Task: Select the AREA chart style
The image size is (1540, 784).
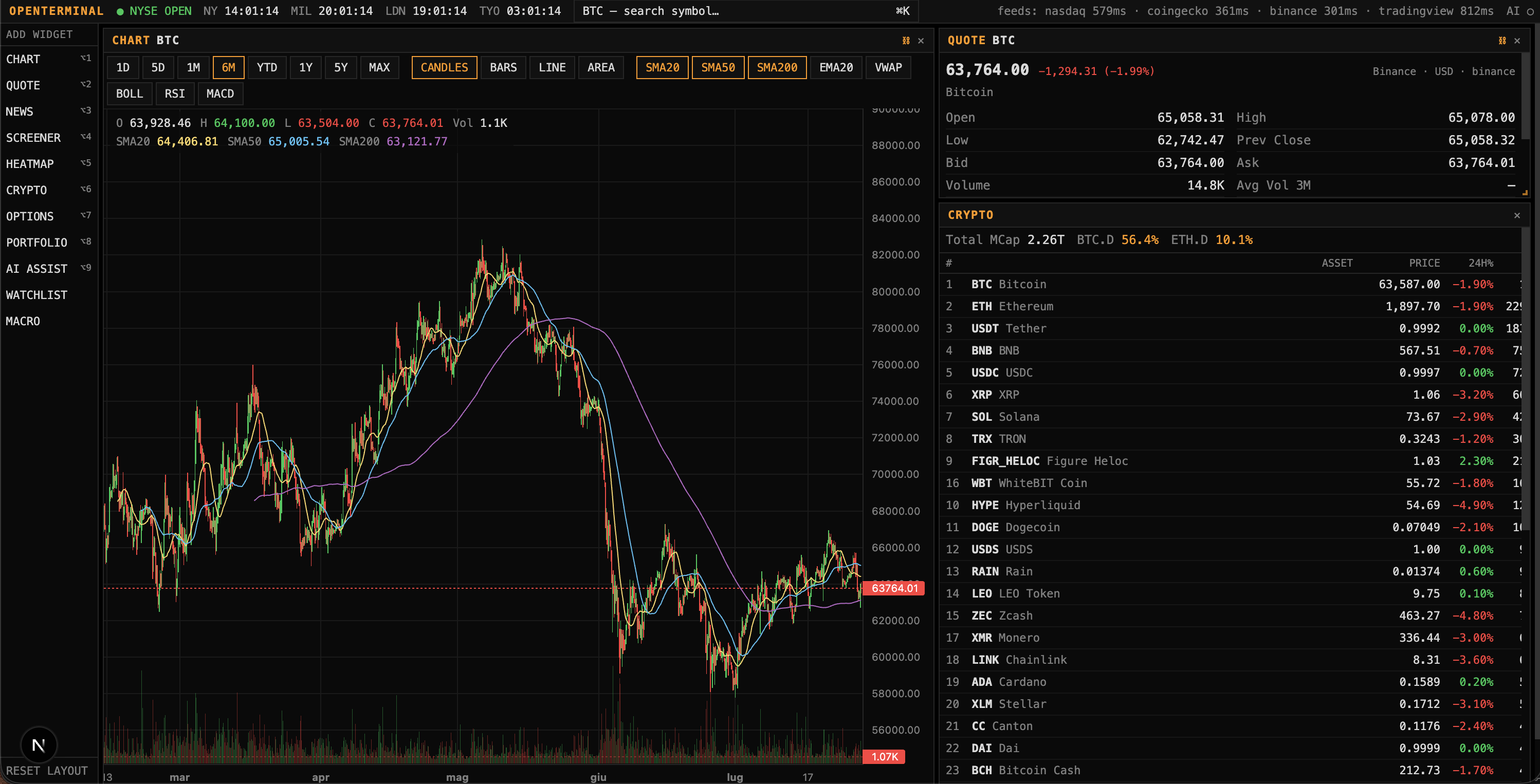Action: 601,67
